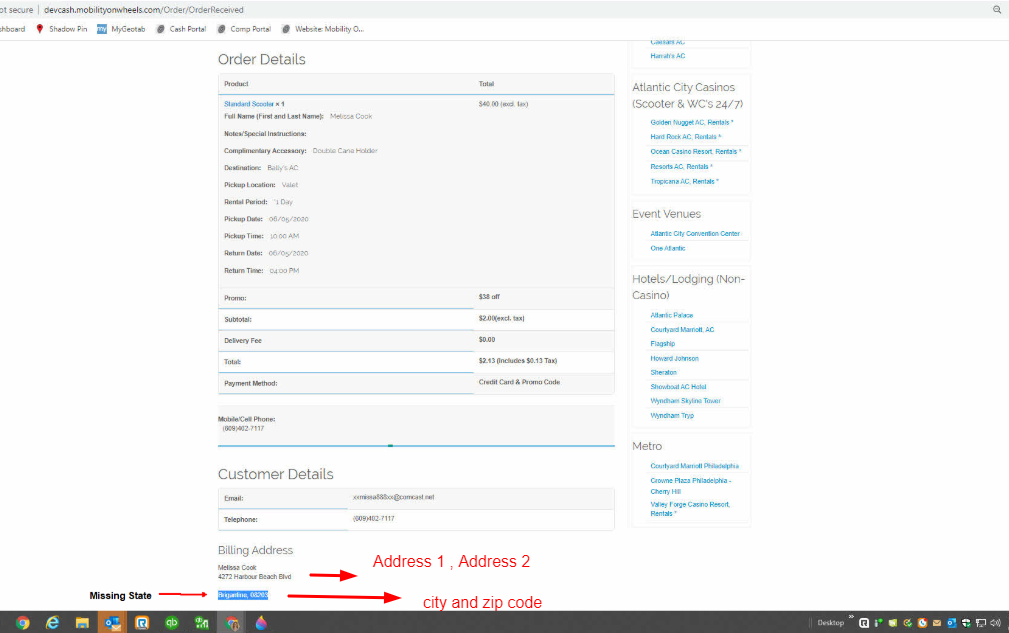Click the green QuickBooks taskbar icon
The image size is (1009, 633).
[171, 622]
